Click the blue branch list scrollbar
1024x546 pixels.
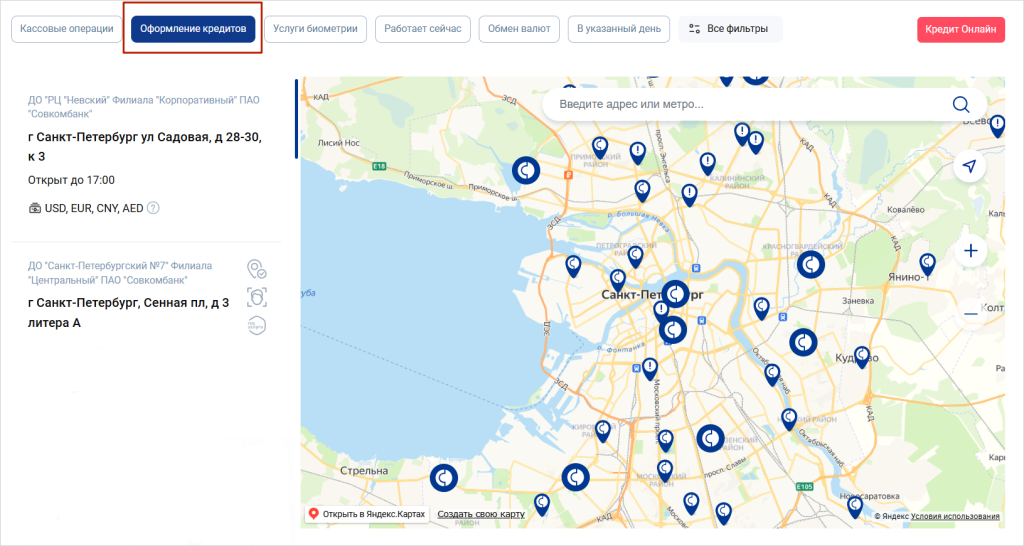[296, 119]
